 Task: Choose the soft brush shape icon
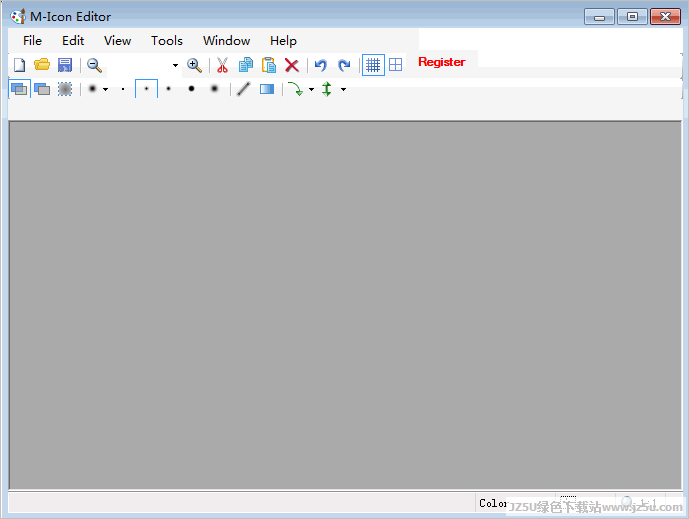(92, 89)
